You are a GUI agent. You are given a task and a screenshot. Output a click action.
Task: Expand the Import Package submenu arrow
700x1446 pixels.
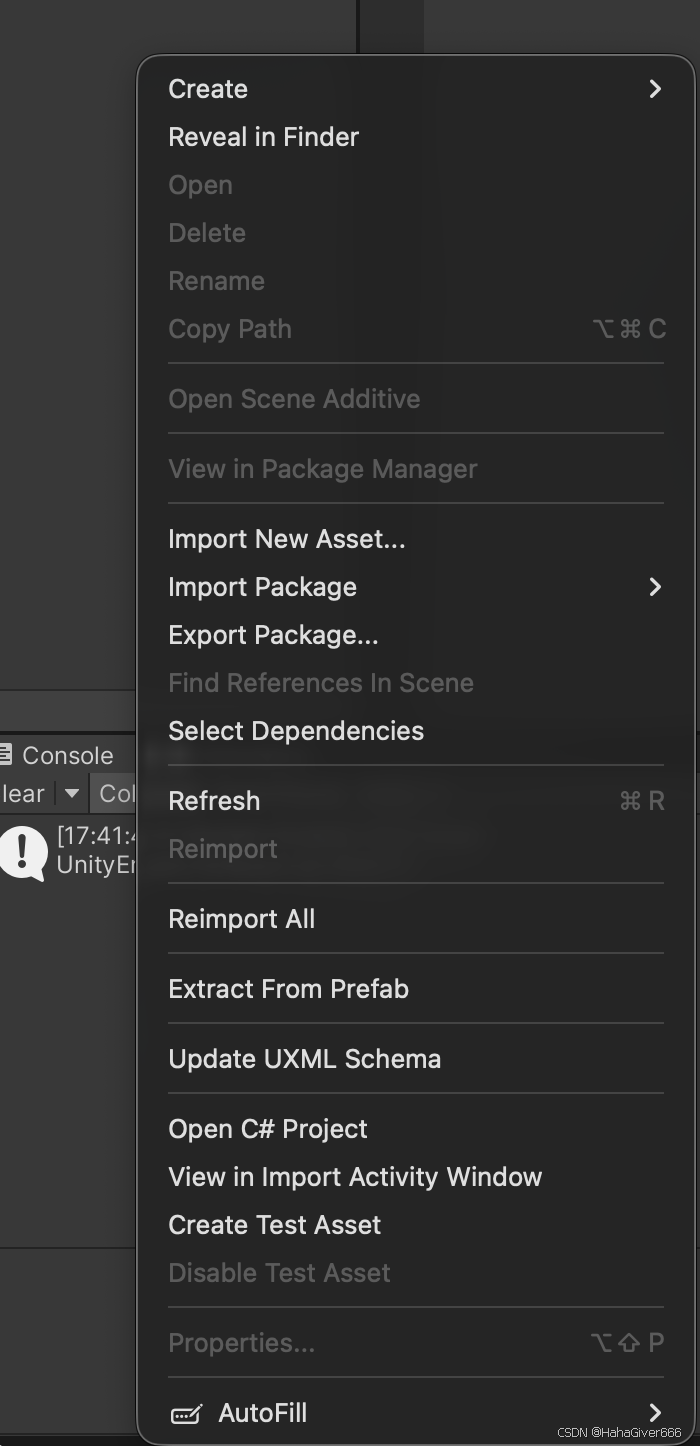(x=655, y=587)
